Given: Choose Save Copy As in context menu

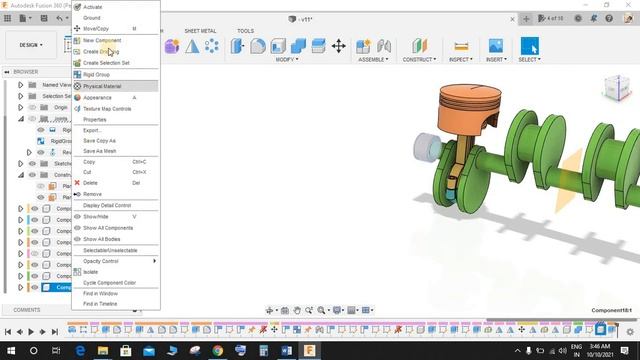Looking at the screenshot, I should (116, 140).
